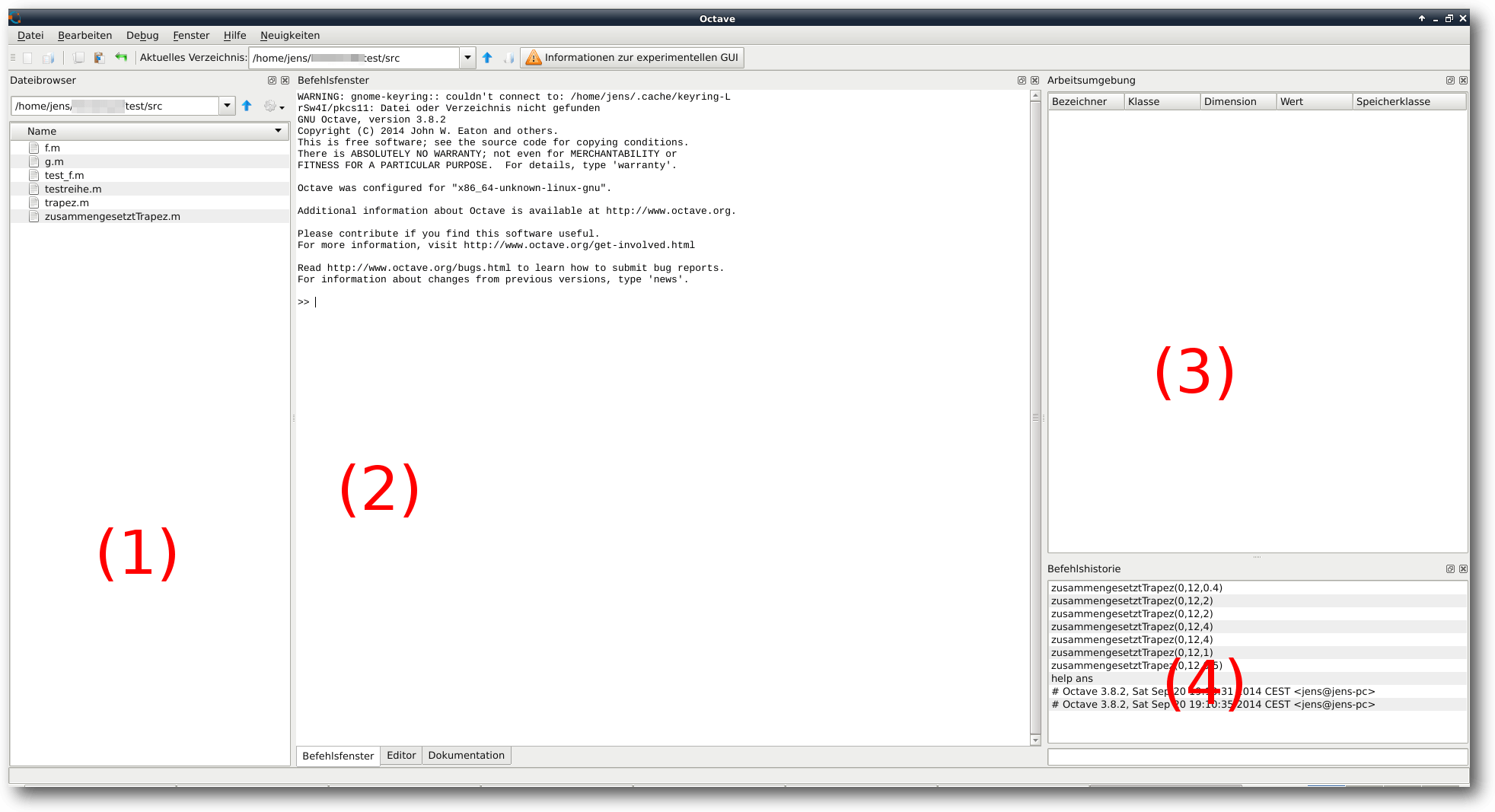Close the Dateibrowser panel
Image resolution: width=1495 pixels, height=812 pixels.
coord(285,81)
